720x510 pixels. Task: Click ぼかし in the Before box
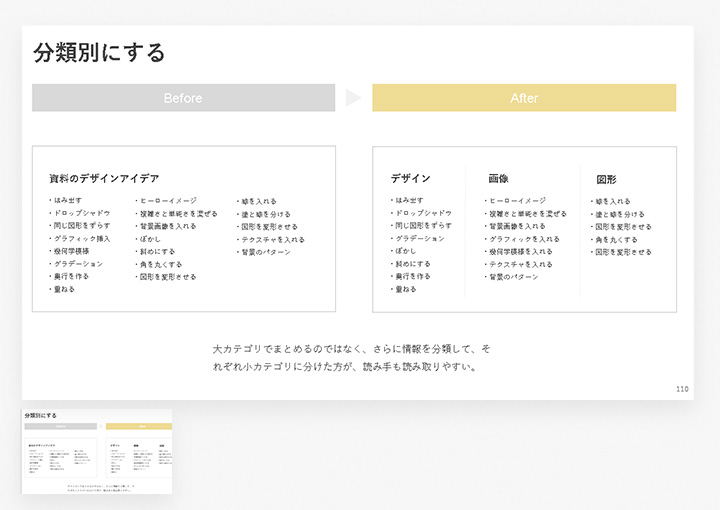coord(150,239)
